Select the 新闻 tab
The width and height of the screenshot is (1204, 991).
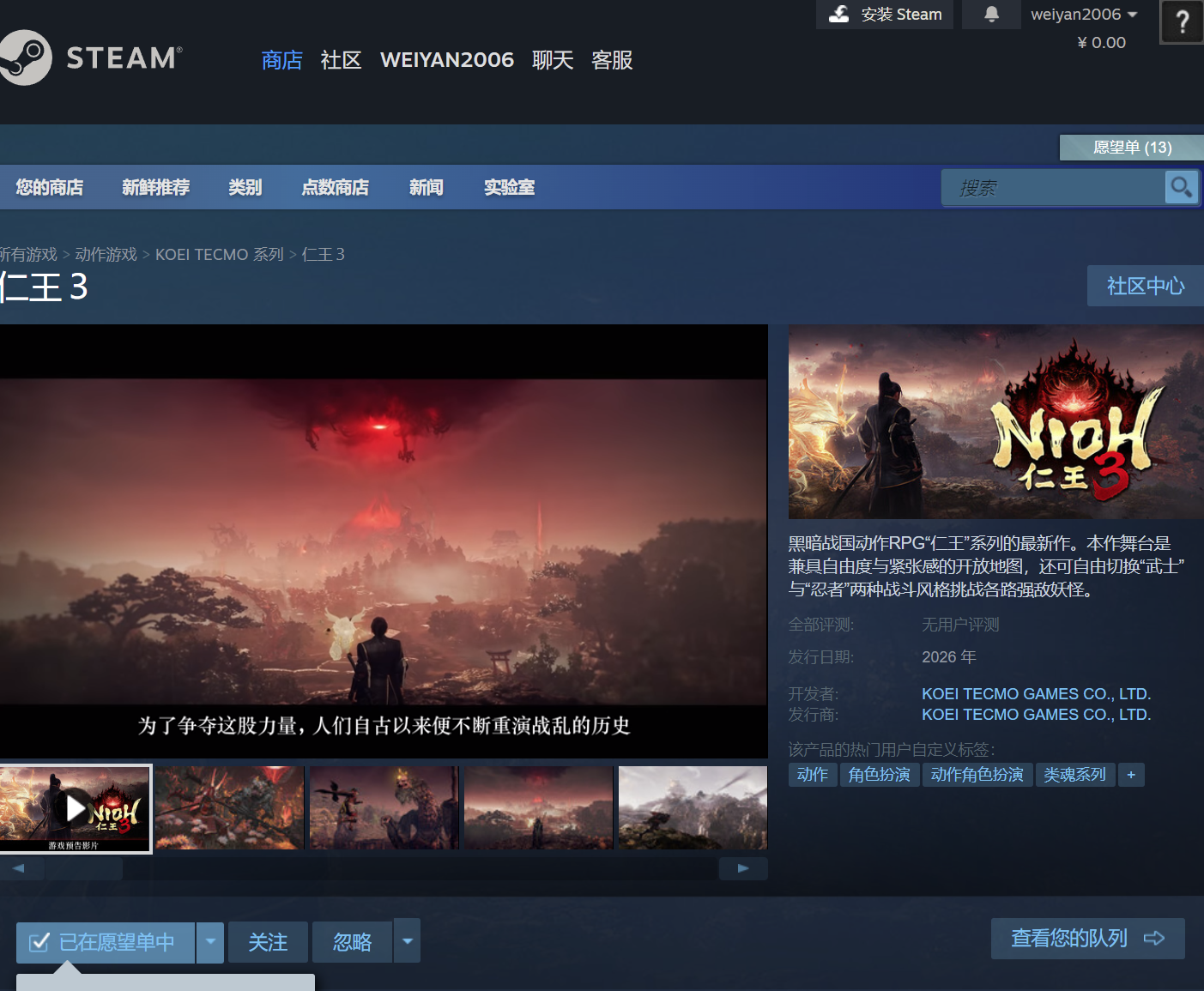pos(427,187)
